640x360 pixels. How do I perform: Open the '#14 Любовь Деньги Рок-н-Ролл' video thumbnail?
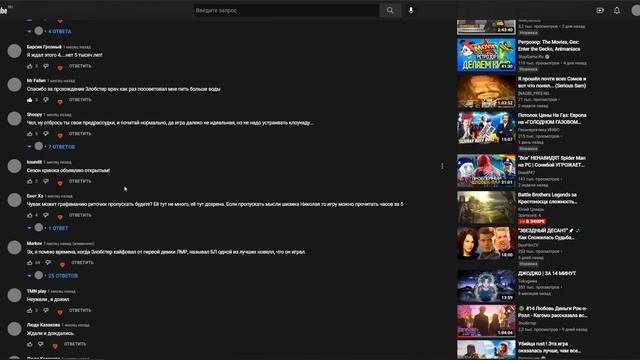[x=486, y=321]
